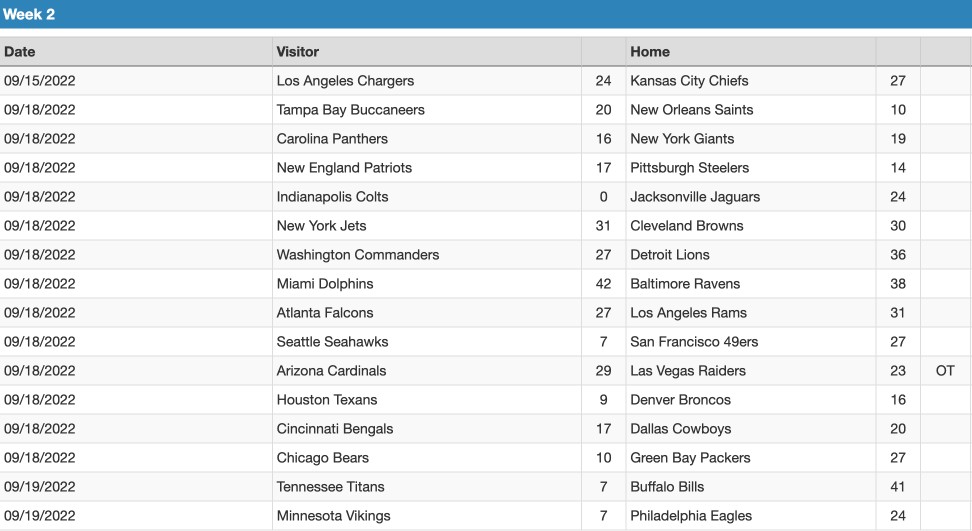Select the New York Jets visitor cell
The width and height of the screenshot is (972, 531).
point(427,226)
